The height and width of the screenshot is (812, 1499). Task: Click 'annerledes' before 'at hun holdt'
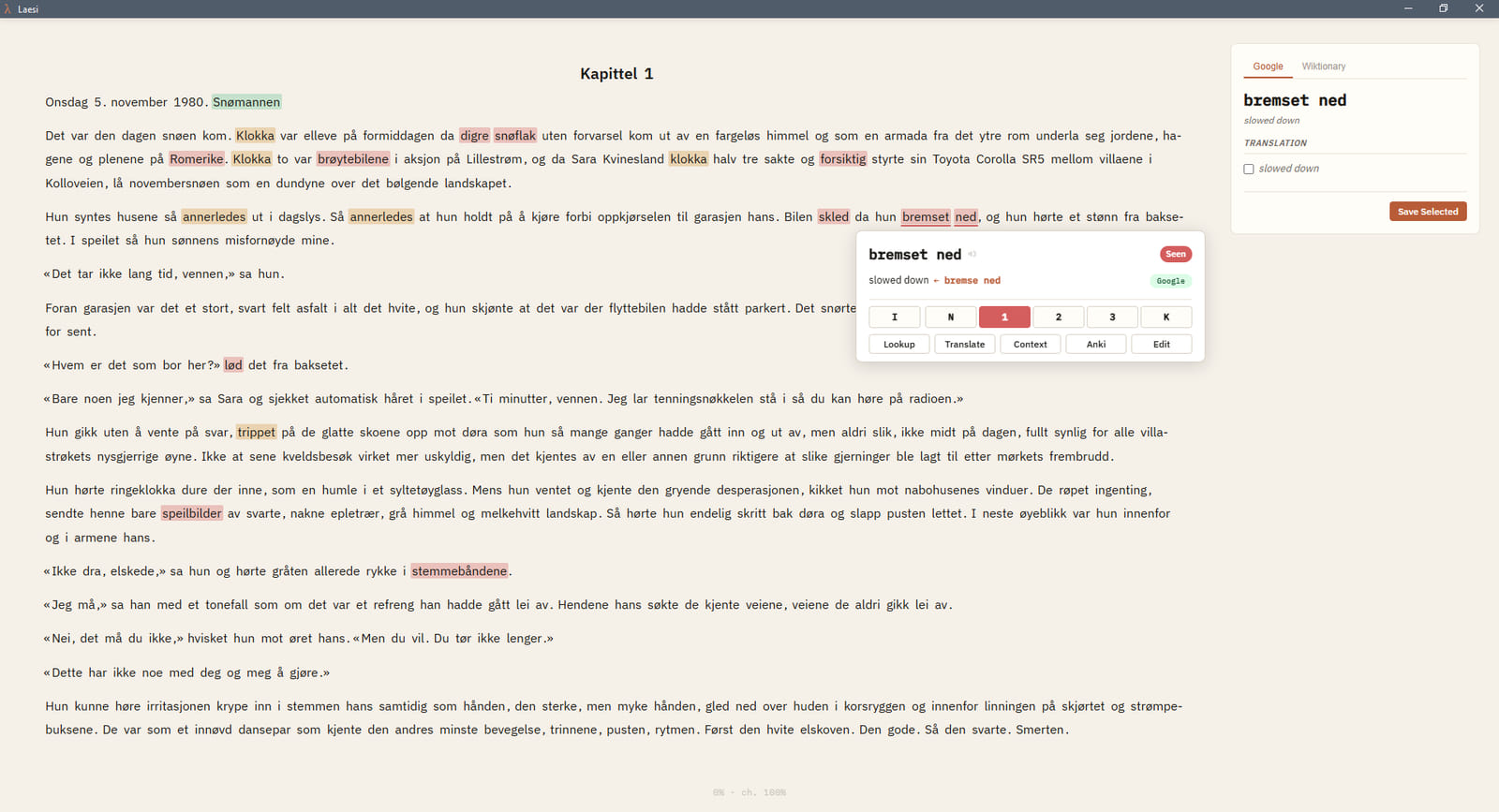[381, 217]
